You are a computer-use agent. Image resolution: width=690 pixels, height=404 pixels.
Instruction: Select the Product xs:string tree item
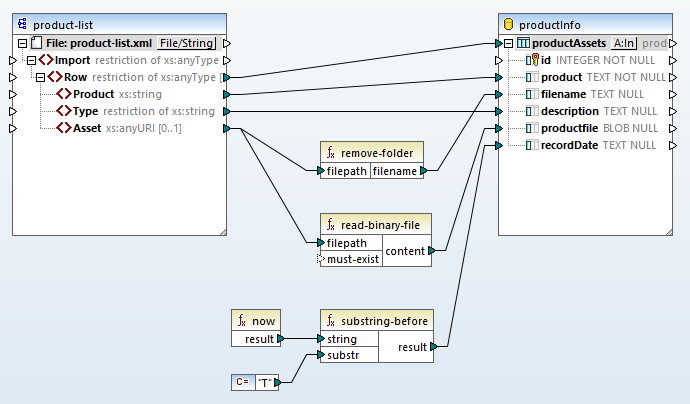point(108,94)
